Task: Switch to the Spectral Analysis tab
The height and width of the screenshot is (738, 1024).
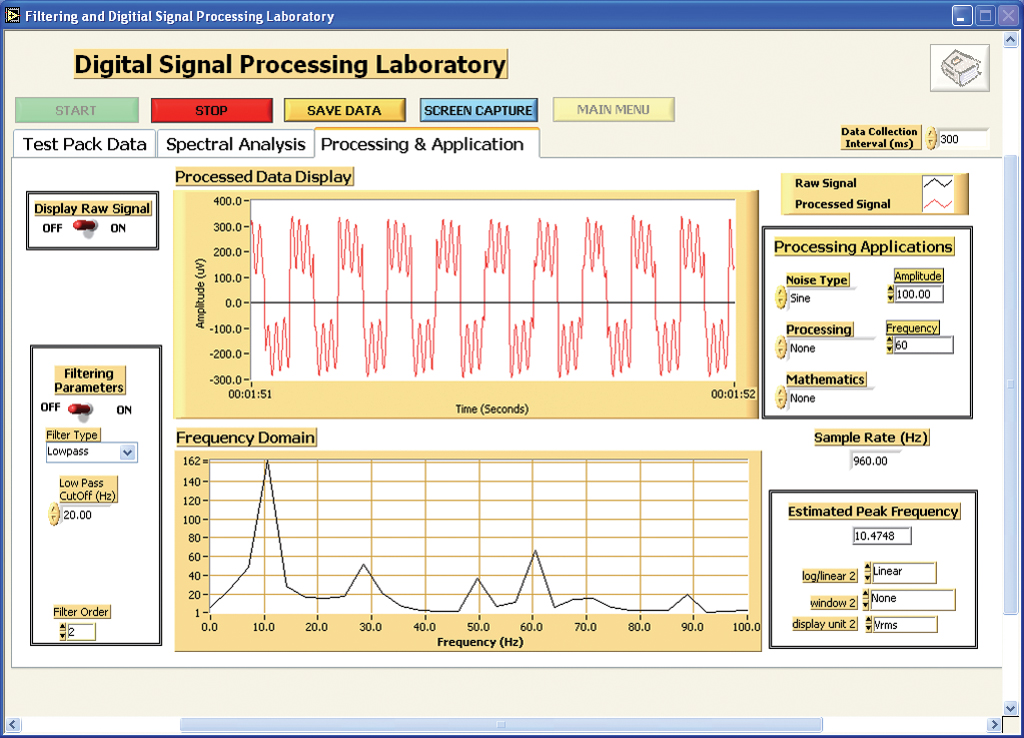Action: pos(235,144)
